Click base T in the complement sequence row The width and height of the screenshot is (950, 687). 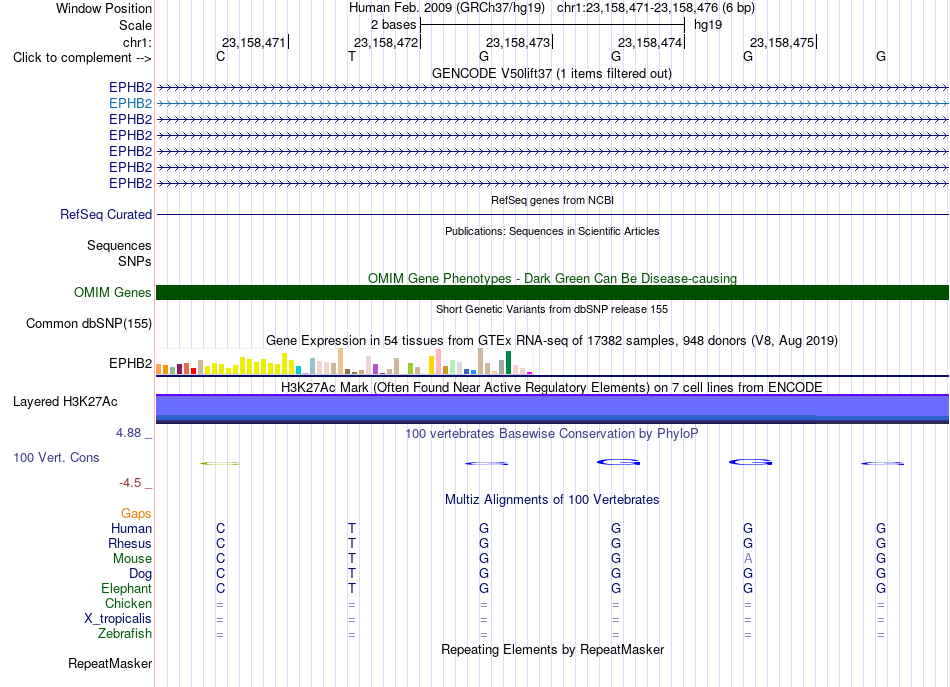tap(352, 56)
